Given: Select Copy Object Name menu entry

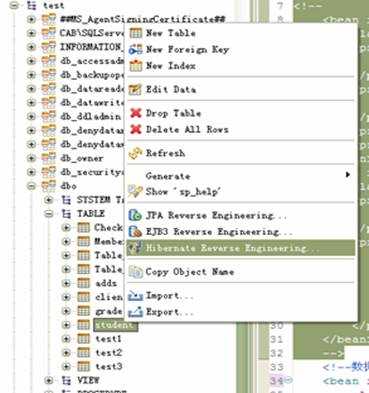Looking at the screenshot, I should click(x=240, y=272).
